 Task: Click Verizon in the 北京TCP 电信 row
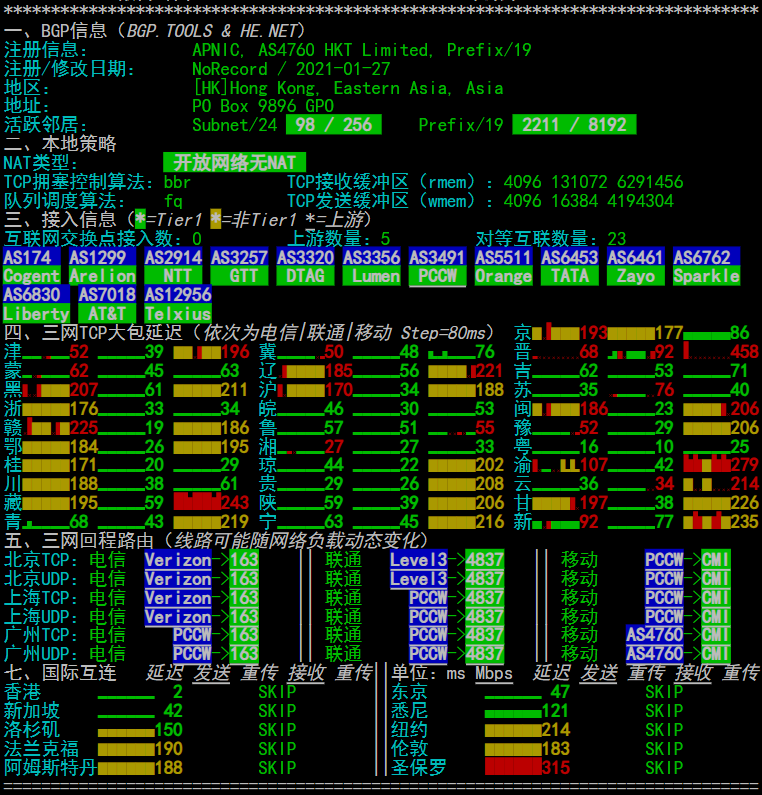[178, 560]
